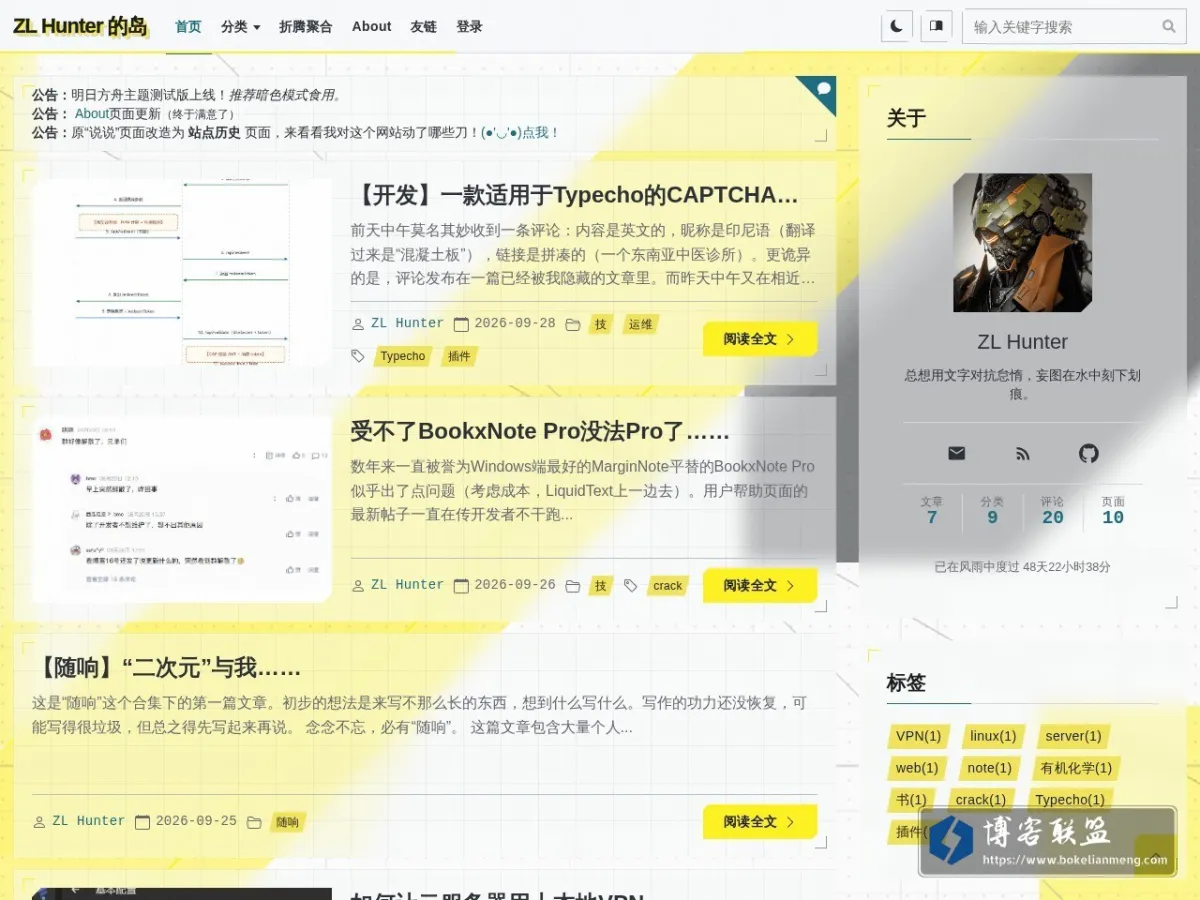This screenshot has height=900, width=1200.
Task: Select the 运维 category tag
Action: coord(640,324)
